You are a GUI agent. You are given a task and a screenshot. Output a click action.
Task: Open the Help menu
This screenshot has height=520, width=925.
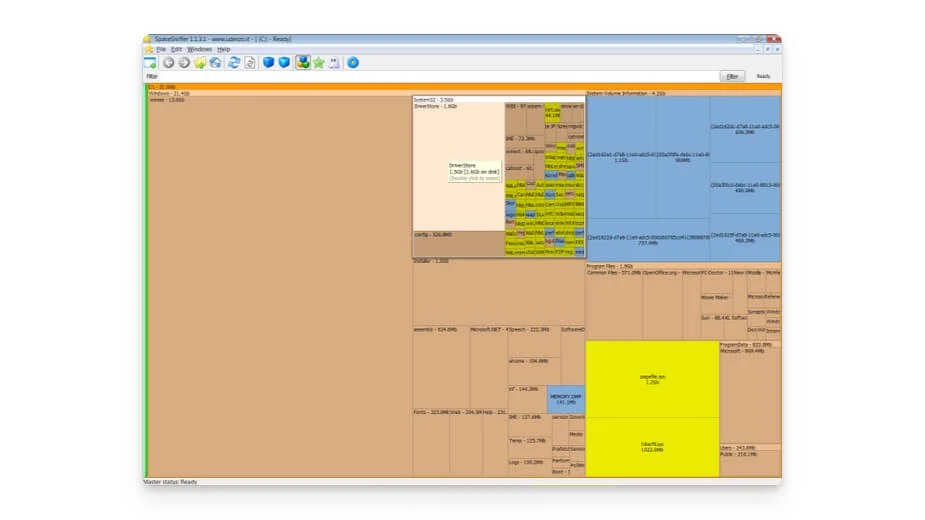tap(224, 50)
